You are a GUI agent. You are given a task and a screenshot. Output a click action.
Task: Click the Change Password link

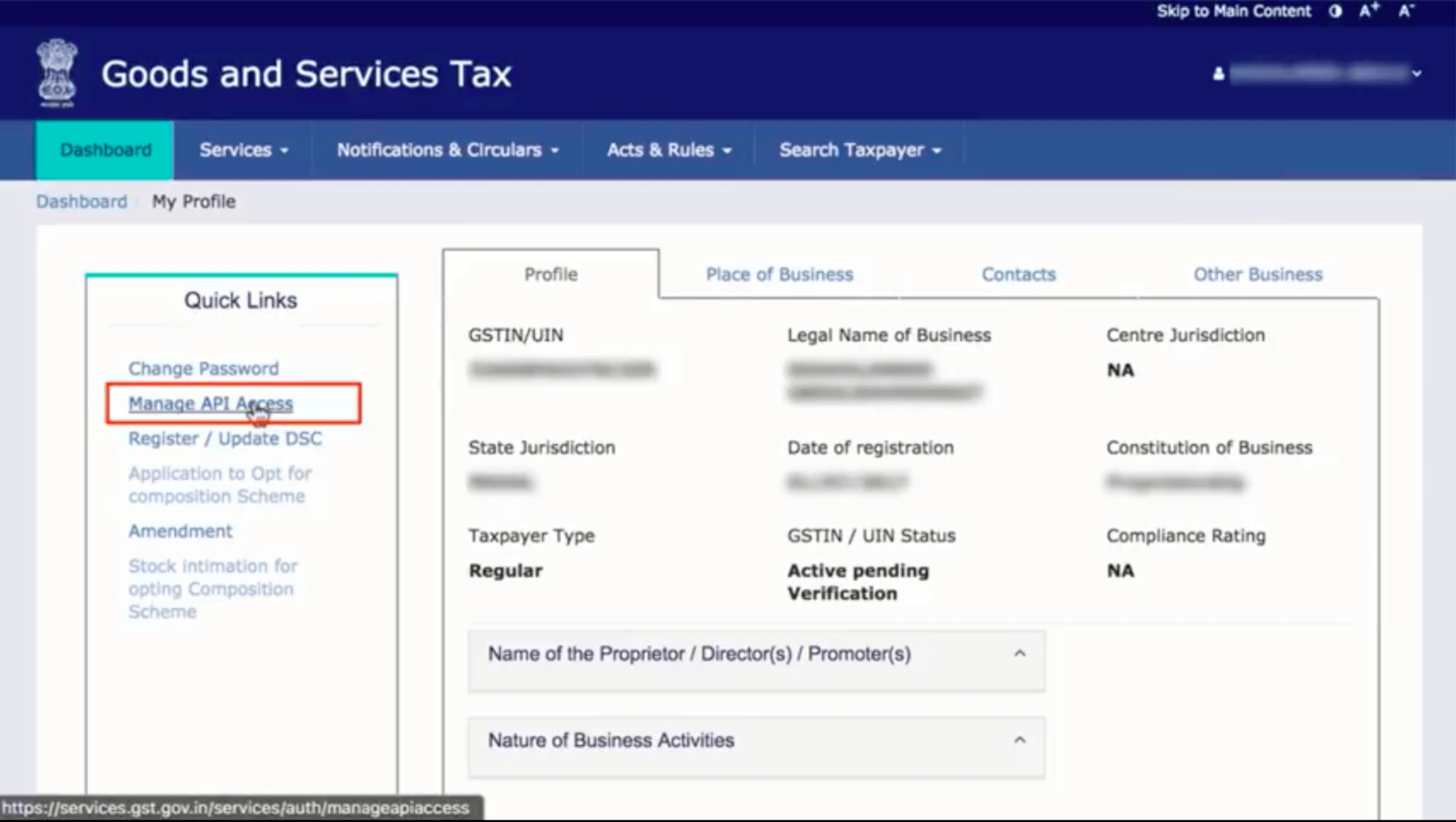203,368
